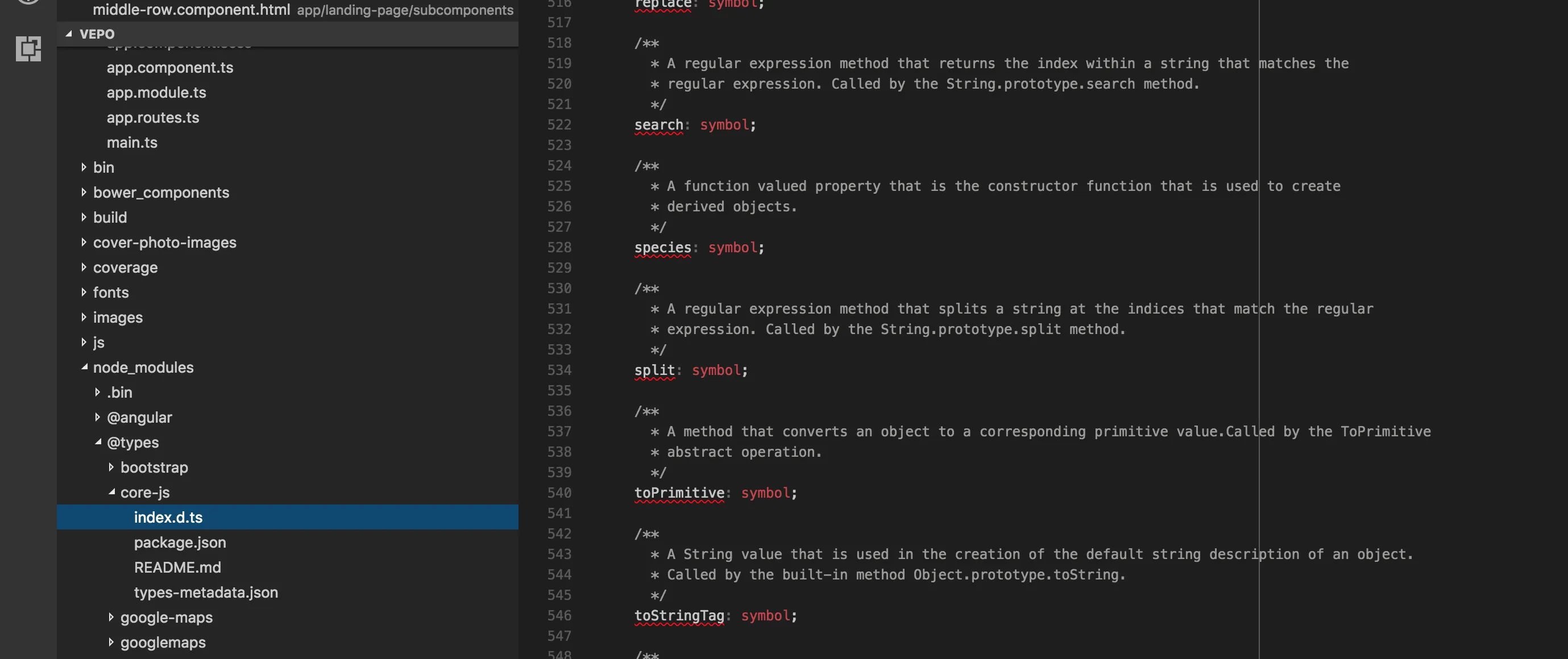This screenshot has width=1568, height=659.
Task: Open the Extensions view in activity bar
Action: (x=28, y=49)
